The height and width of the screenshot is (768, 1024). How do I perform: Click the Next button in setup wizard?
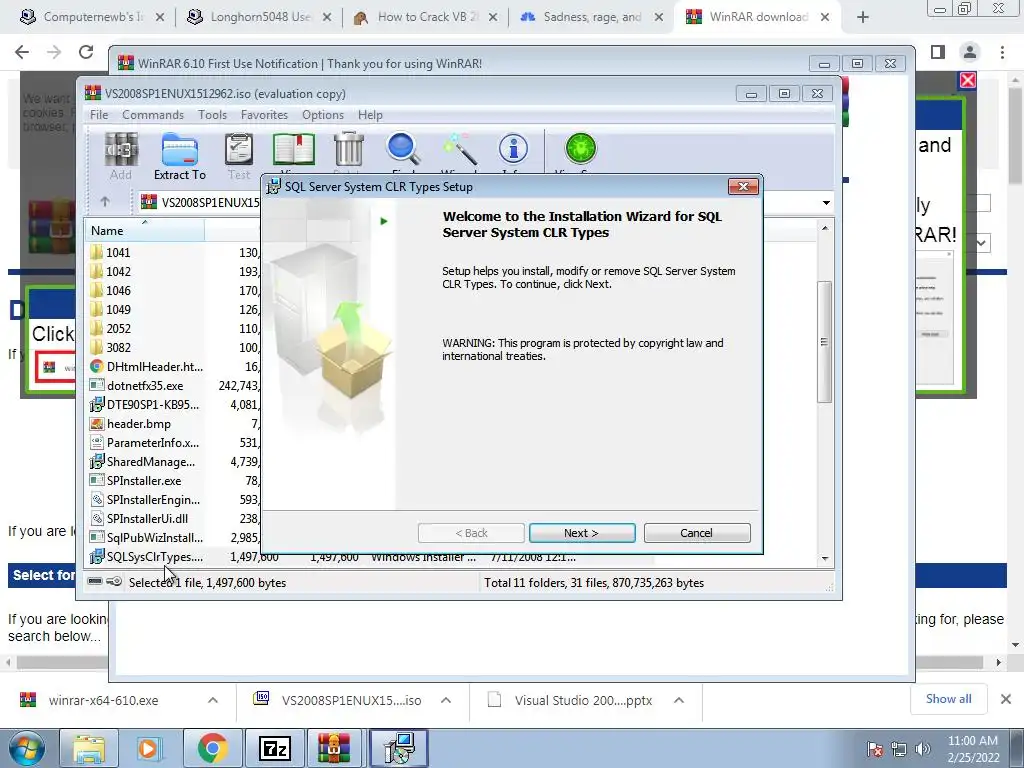point(582,533)
